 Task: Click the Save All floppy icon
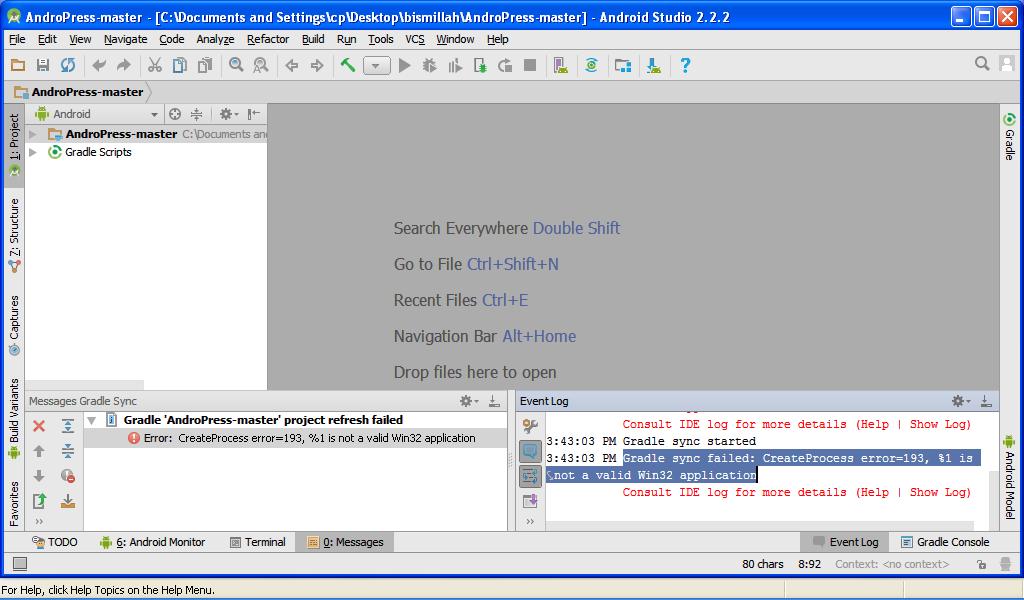(43, 65)
